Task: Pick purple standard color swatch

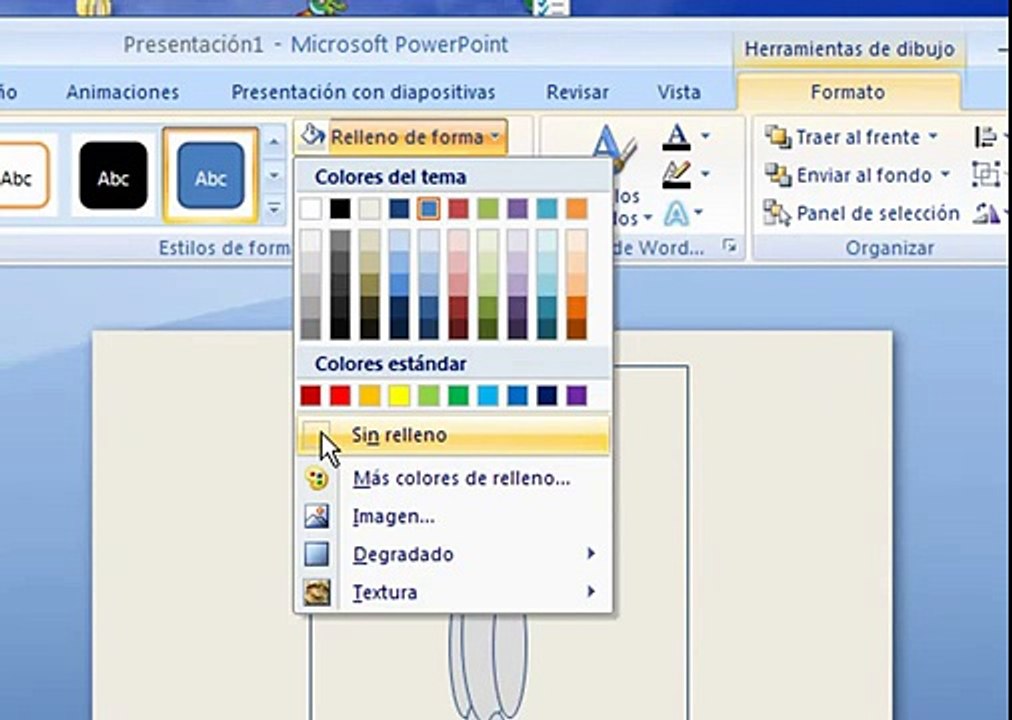Action: (576, 395)
